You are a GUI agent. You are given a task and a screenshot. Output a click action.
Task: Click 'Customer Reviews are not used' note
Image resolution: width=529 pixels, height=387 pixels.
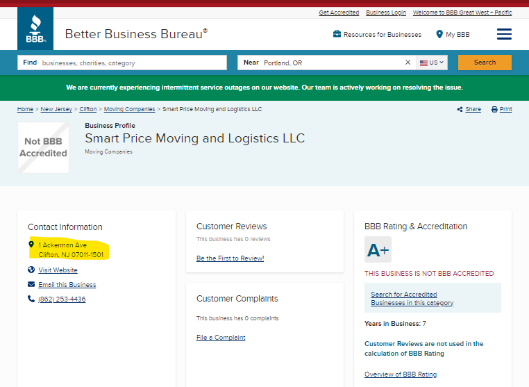(x=424, y=349)
